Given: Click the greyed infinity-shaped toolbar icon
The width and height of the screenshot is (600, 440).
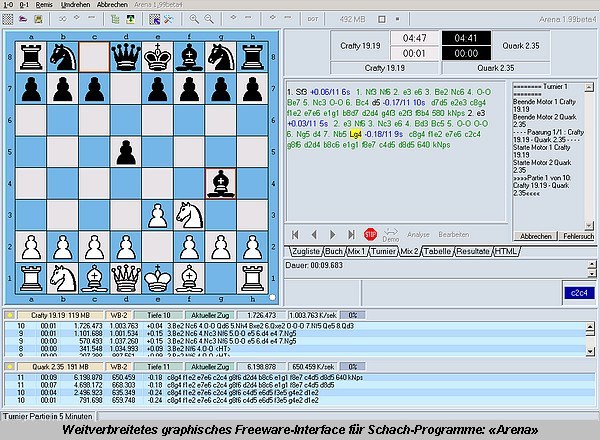Looking at the screenshot, I should [62, 19].
